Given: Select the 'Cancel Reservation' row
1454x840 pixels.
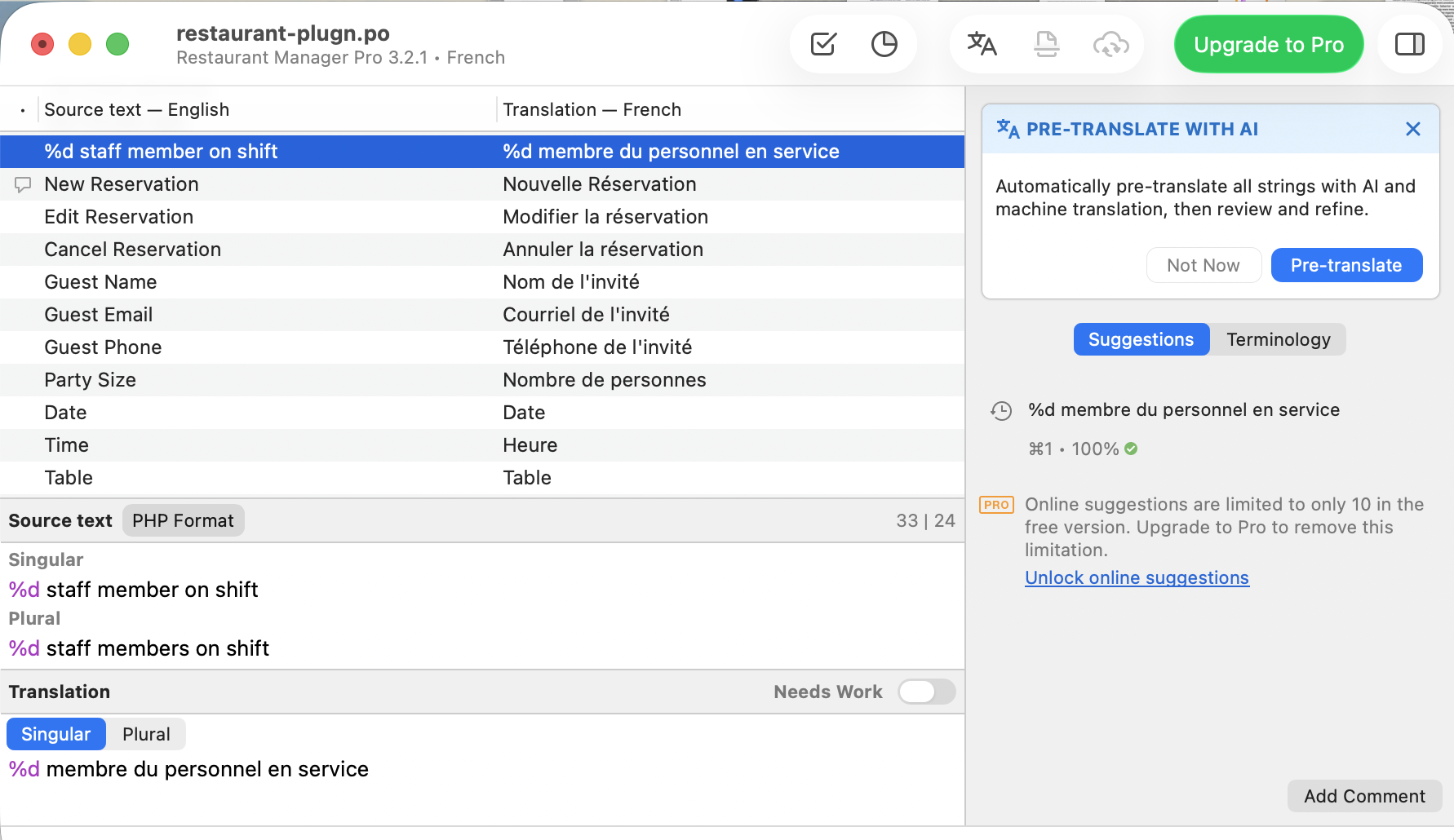Looking at the screenshot, I should click(482, 250).
